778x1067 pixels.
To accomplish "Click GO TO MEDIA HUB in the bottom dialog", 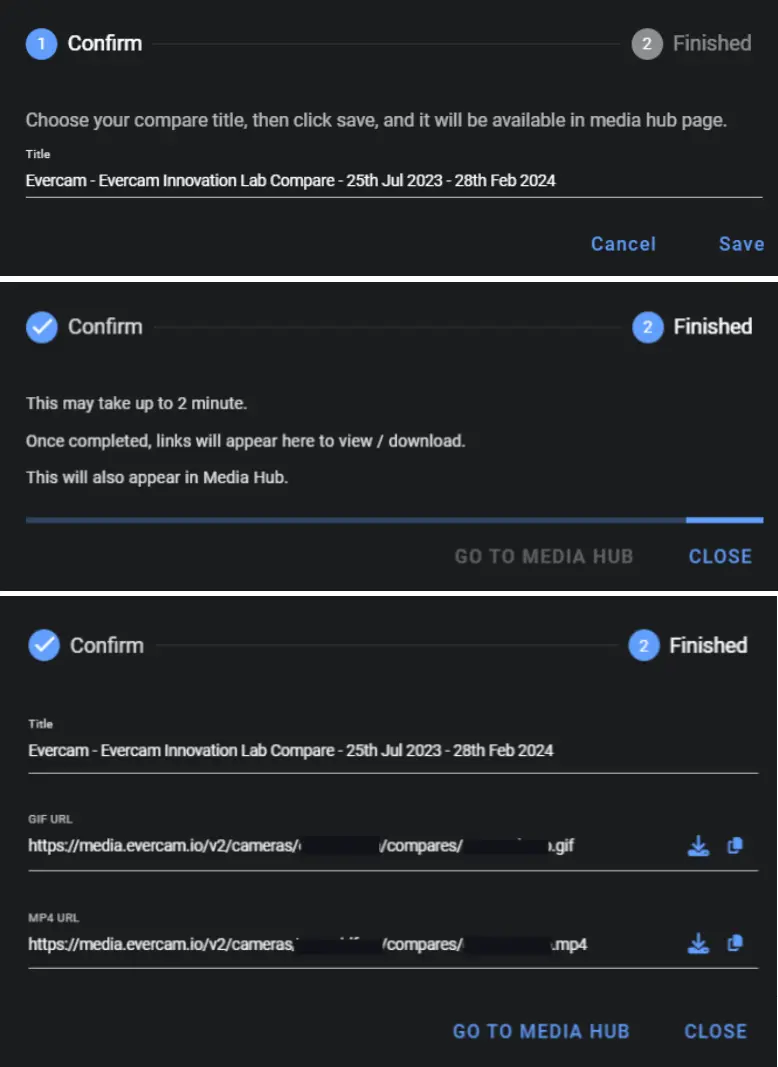I will (x=541, y=1031).
